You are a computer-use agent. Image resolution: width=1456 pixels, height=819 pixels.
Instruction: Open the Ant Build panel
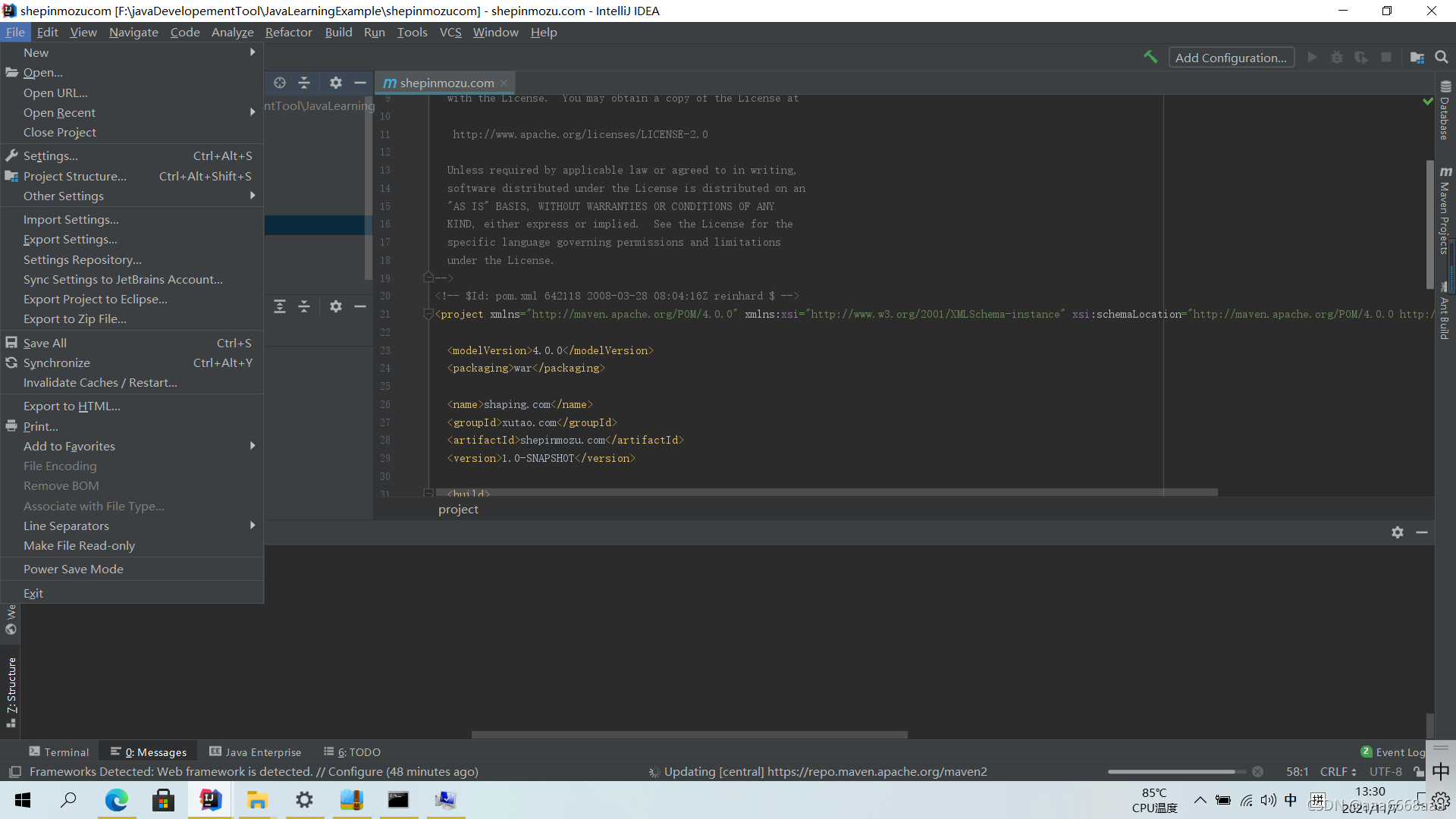point(1445,311)
